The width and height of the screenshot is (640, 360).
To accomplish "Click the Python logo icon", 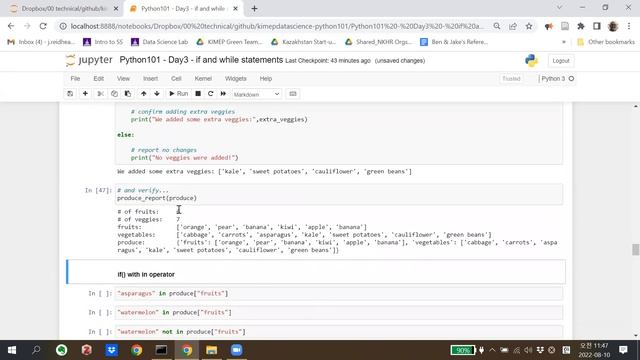I will 531,60.
